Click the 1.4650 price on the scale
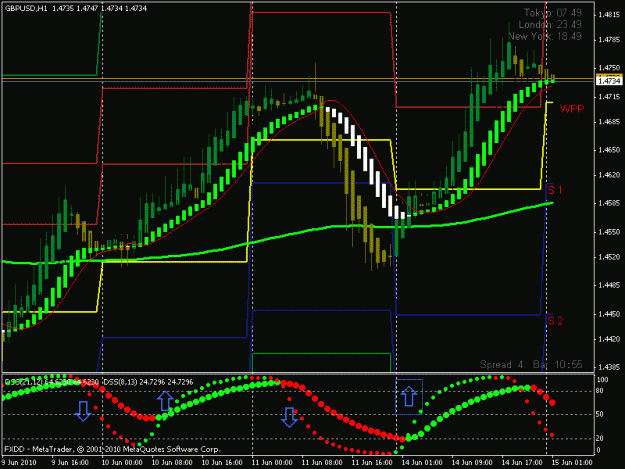 coord(609,150)
